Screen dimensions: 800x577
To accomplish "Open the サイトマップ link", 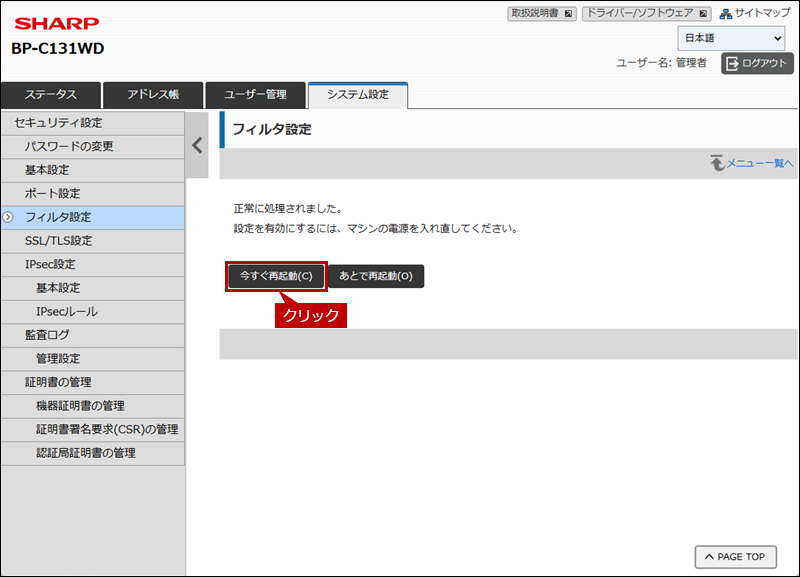I will pyautogui.click(x=755, y=14).
